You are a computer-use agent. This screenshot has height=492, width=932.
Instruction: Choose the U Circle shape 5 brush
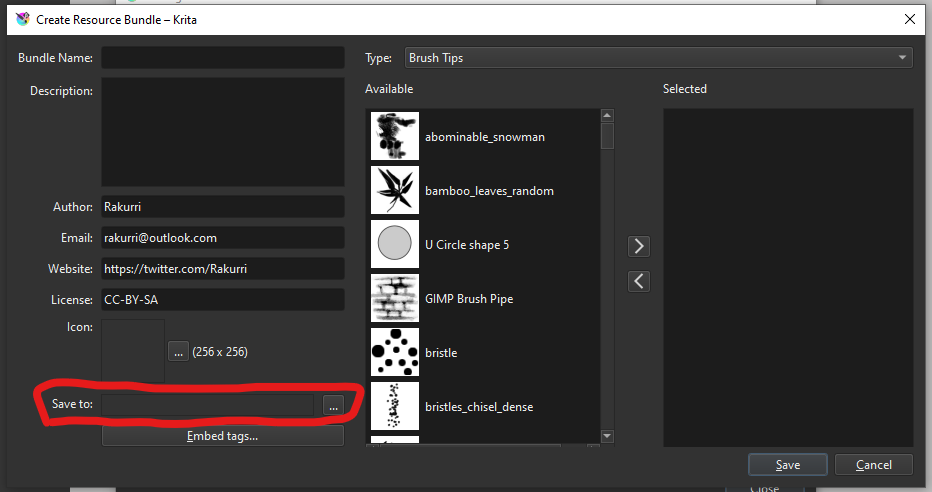pyautogui.click(x=466, y=245)
